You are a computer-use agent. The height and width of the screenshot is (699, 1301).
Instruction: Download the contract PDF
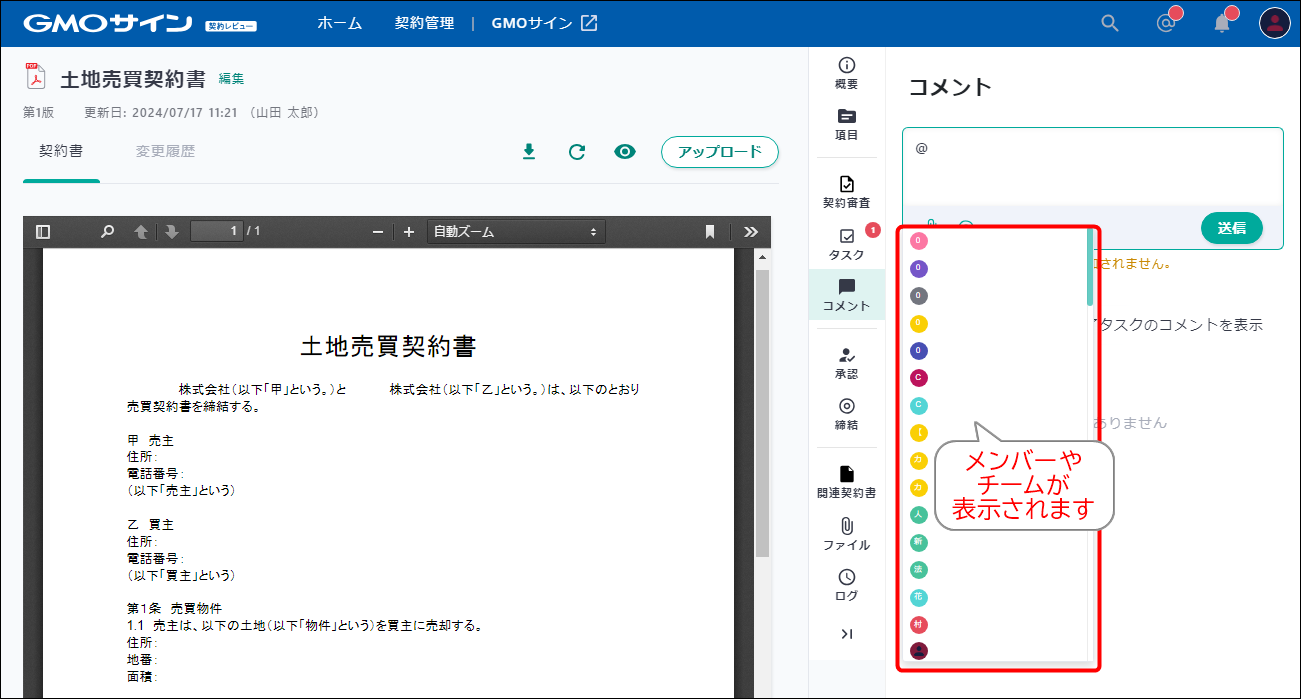529,151
